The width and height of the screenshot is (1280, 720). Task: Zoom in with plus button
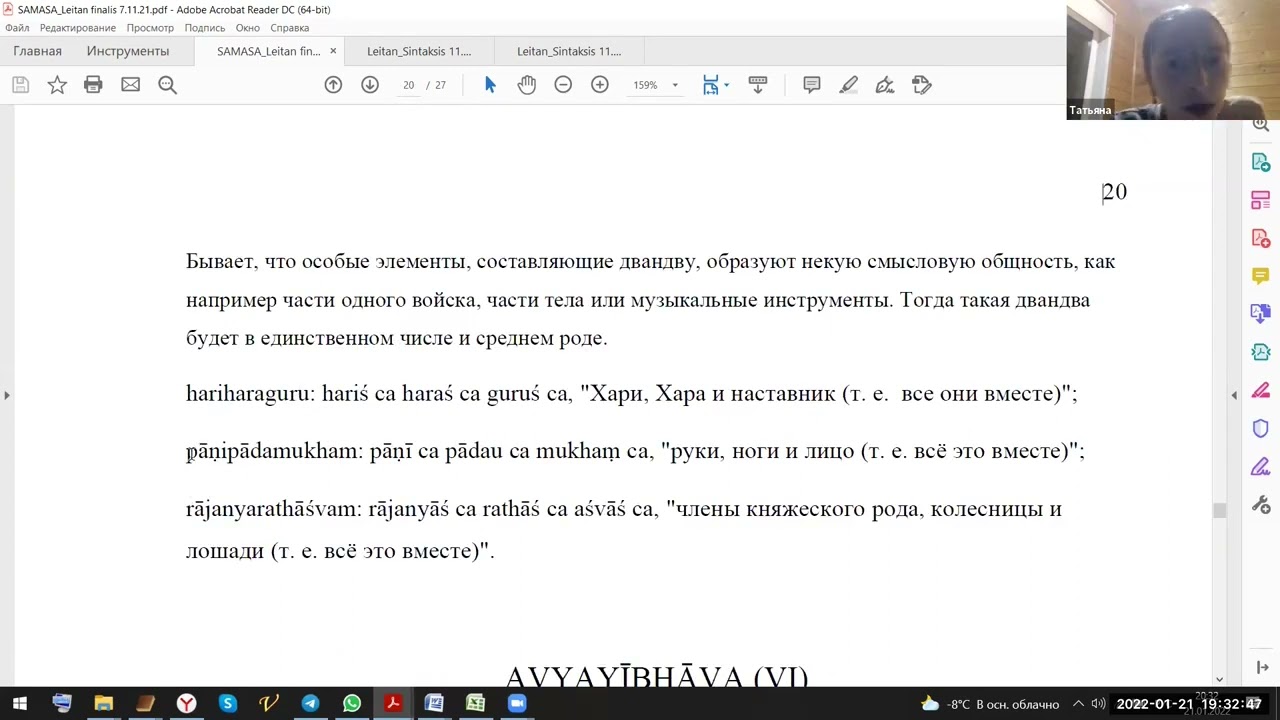click(600, 85)
